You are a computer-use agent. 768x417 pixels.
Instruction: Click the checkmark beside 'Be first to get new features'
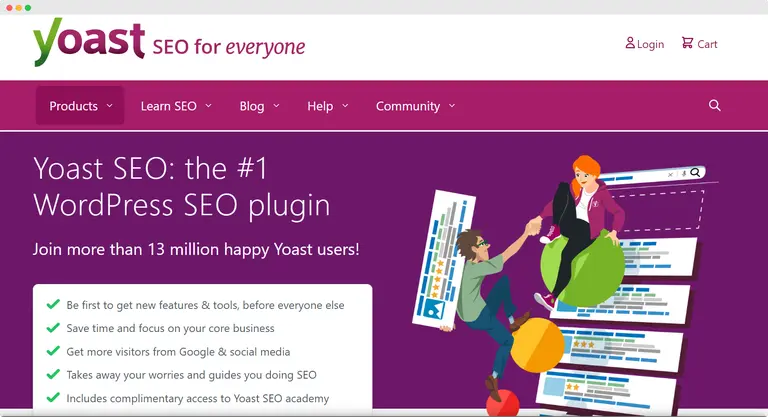[x=53, y=304]
